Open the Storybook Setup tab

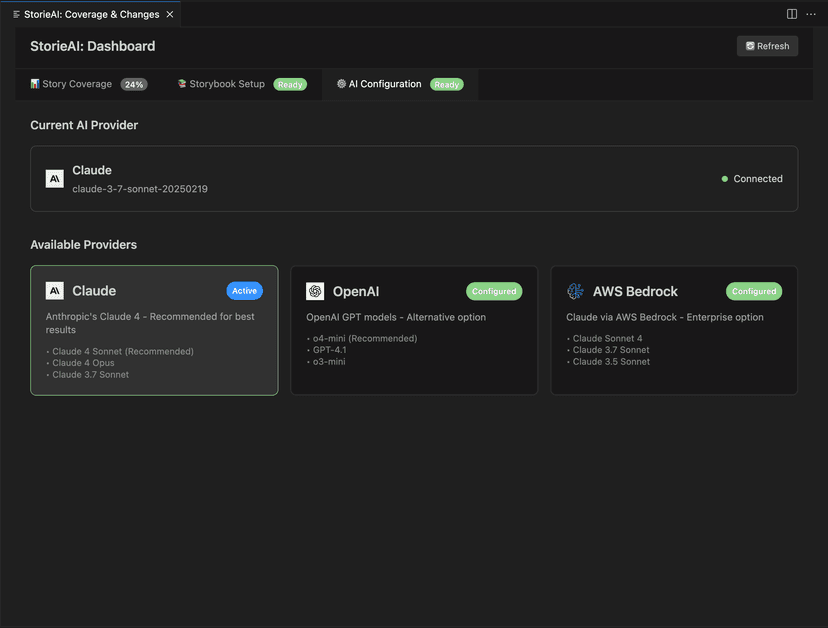point(227,84)
